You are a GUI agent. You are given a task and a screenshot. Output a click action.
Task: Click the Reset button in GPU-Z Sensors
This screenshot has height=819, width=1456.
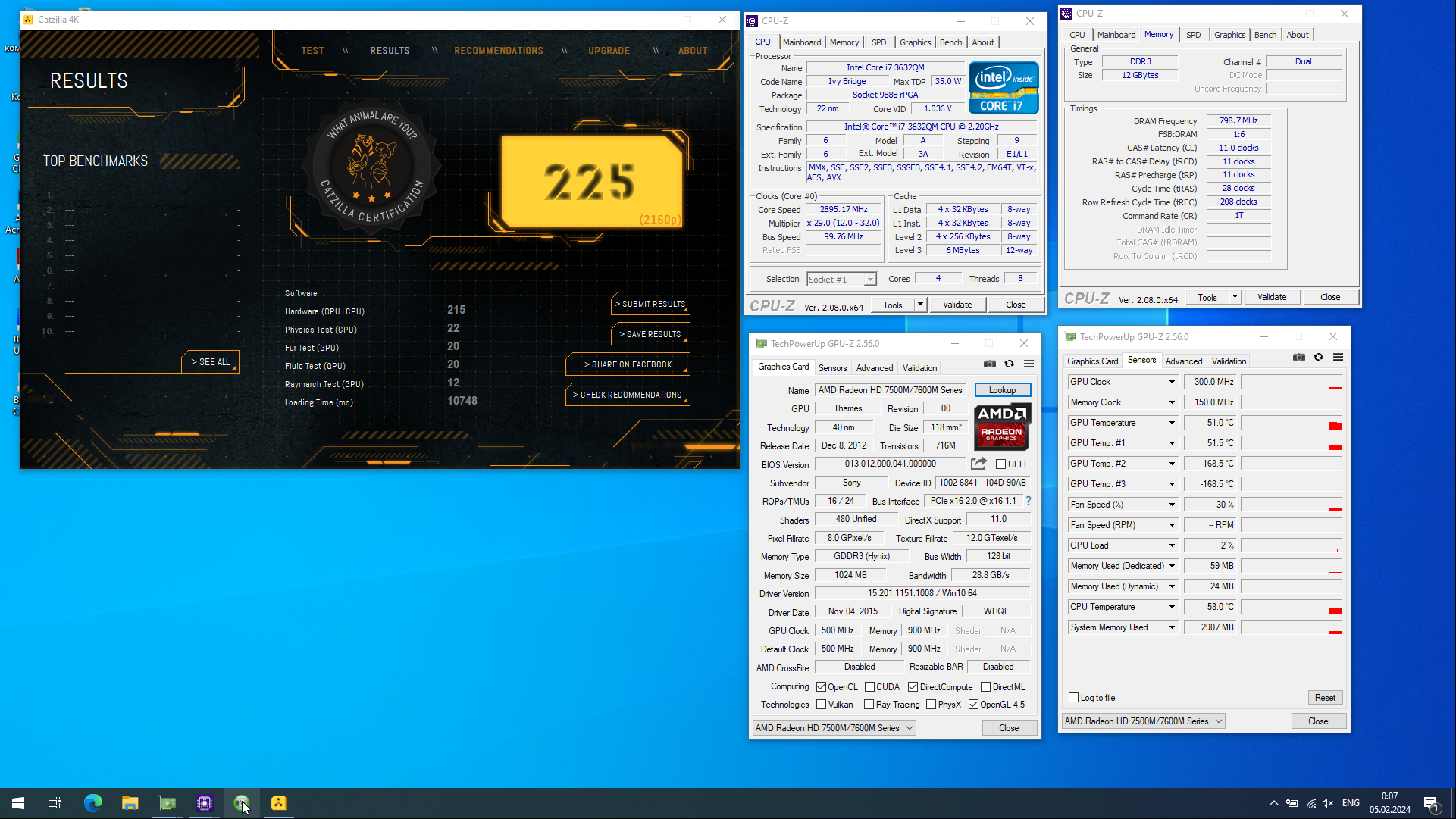pyautogui.click(x=1325, y=698)
